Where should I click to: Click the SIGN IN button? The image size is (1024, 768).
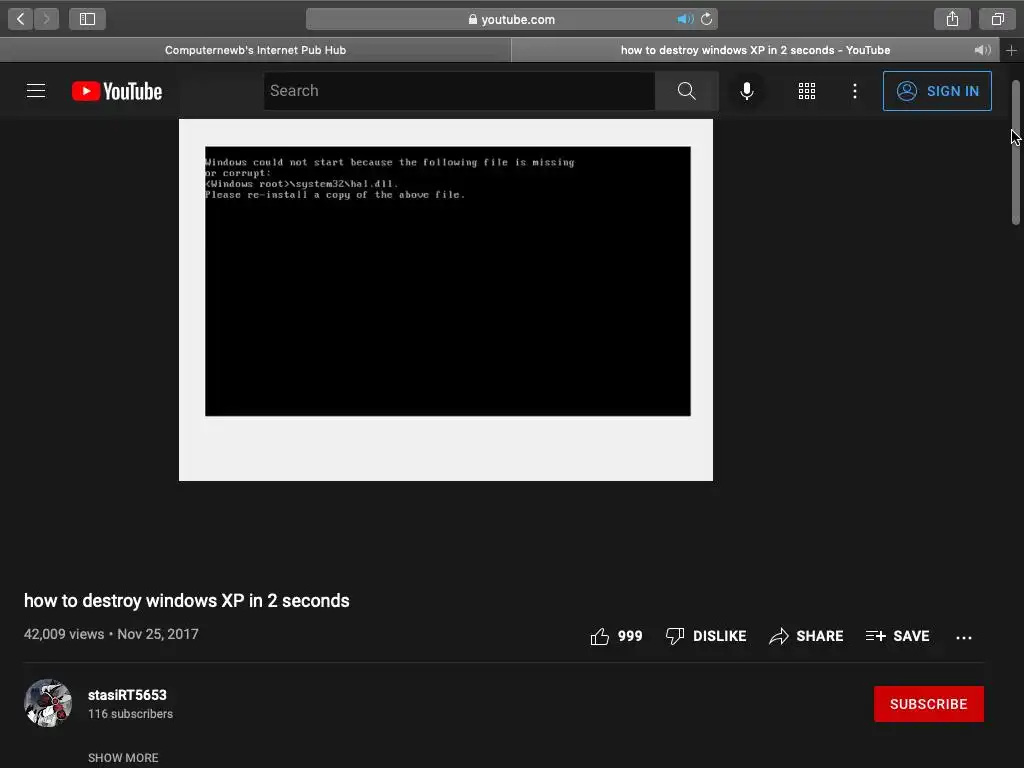(937, 91)
